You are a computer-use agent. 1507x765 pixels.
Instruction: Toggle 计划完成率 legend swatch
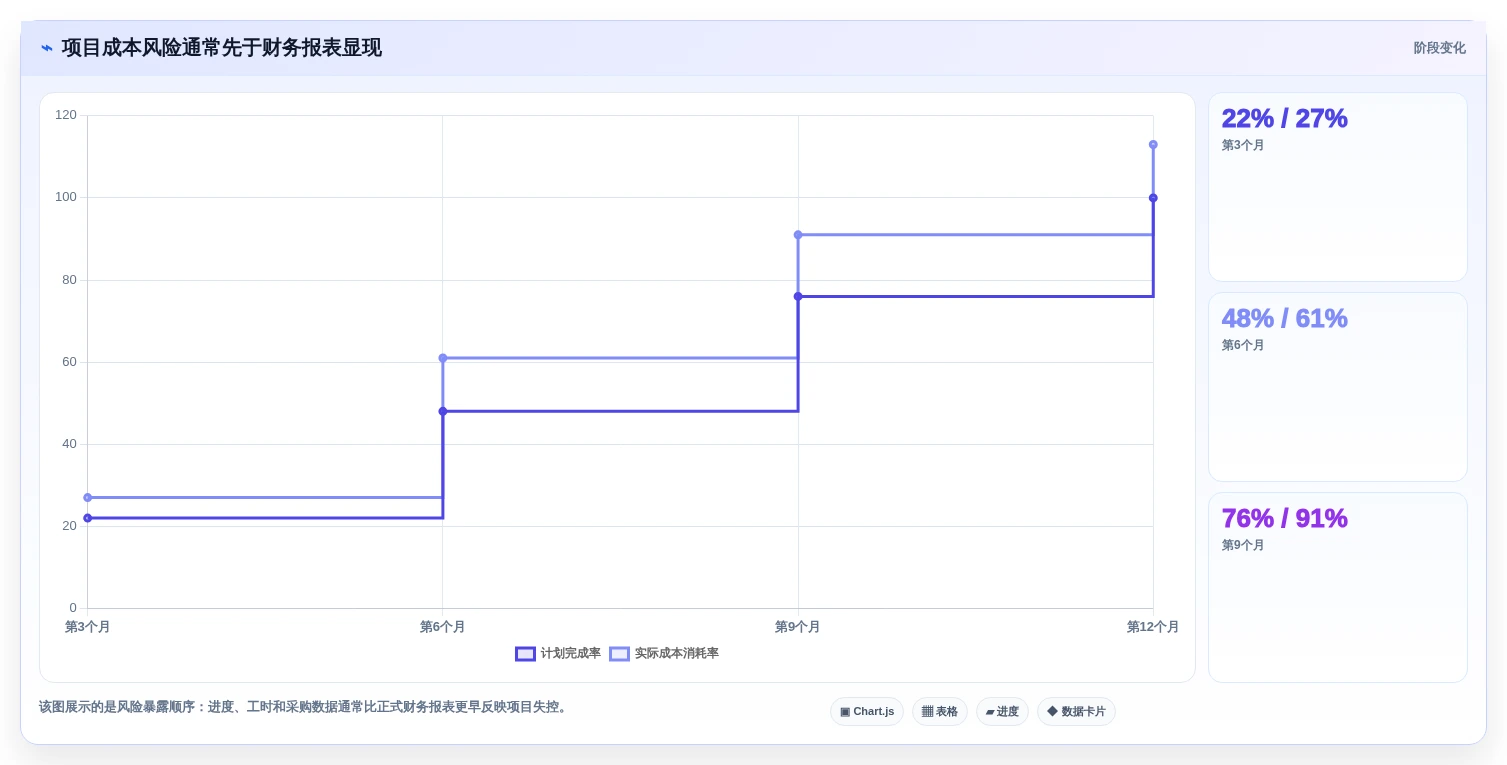[525, 654]
